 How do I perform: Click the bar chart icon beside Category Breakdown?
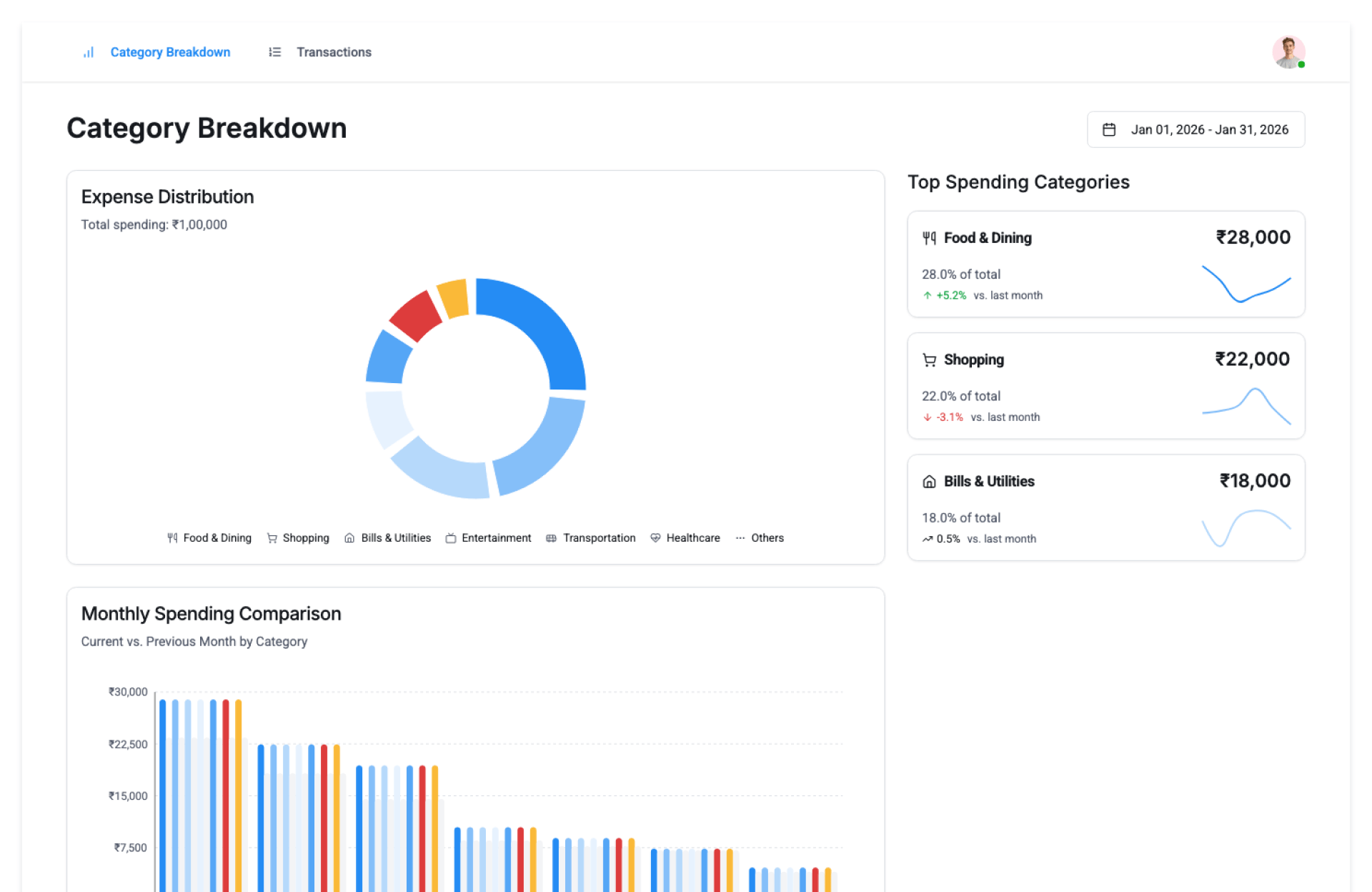tap(89, 52)
